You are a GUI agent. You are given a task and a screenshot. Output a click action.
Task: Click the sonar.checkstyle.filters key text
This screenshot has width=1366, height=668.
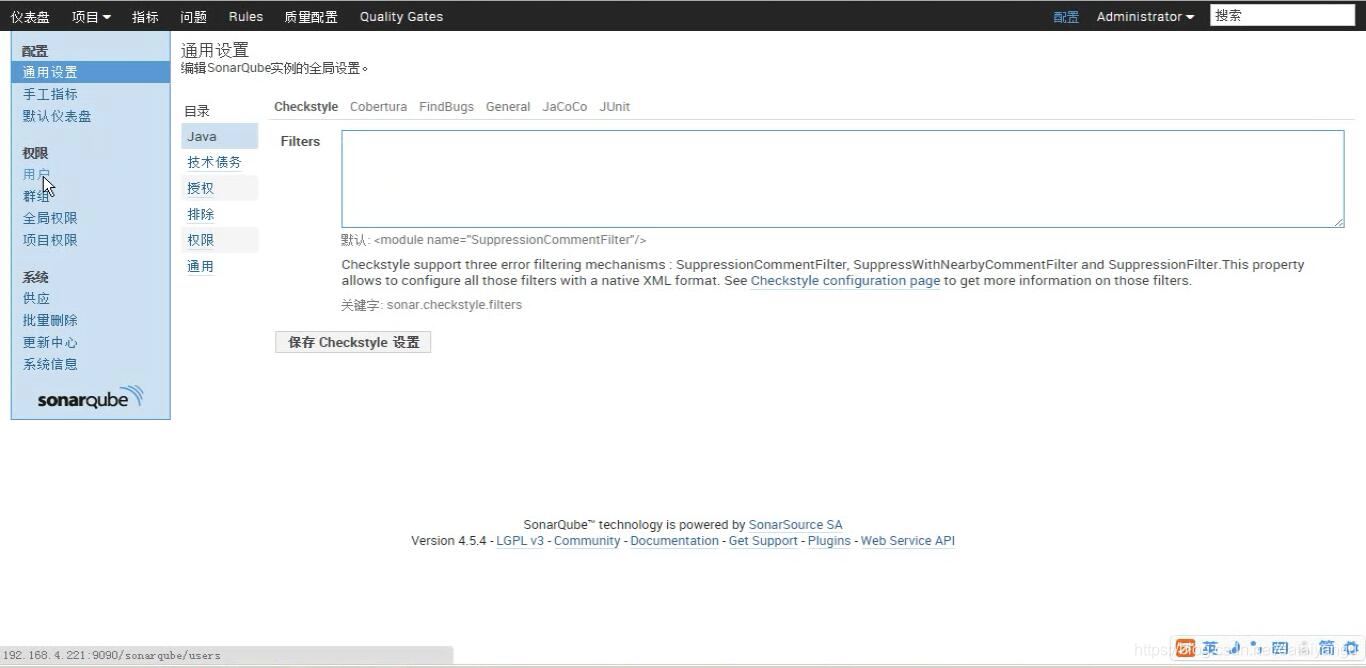point(454,305)
